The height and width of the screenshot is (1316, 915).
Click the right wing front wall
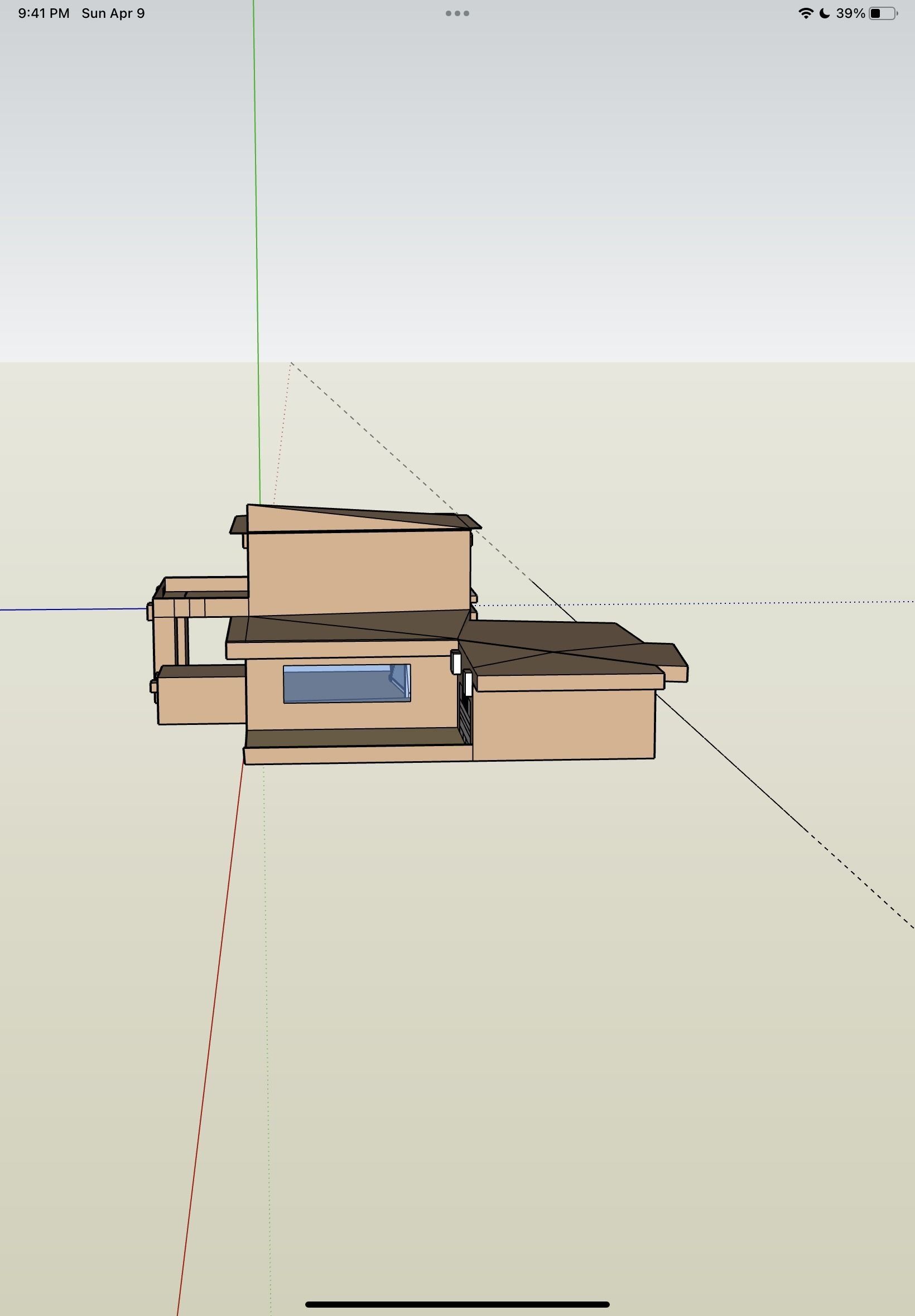point(564,725)
